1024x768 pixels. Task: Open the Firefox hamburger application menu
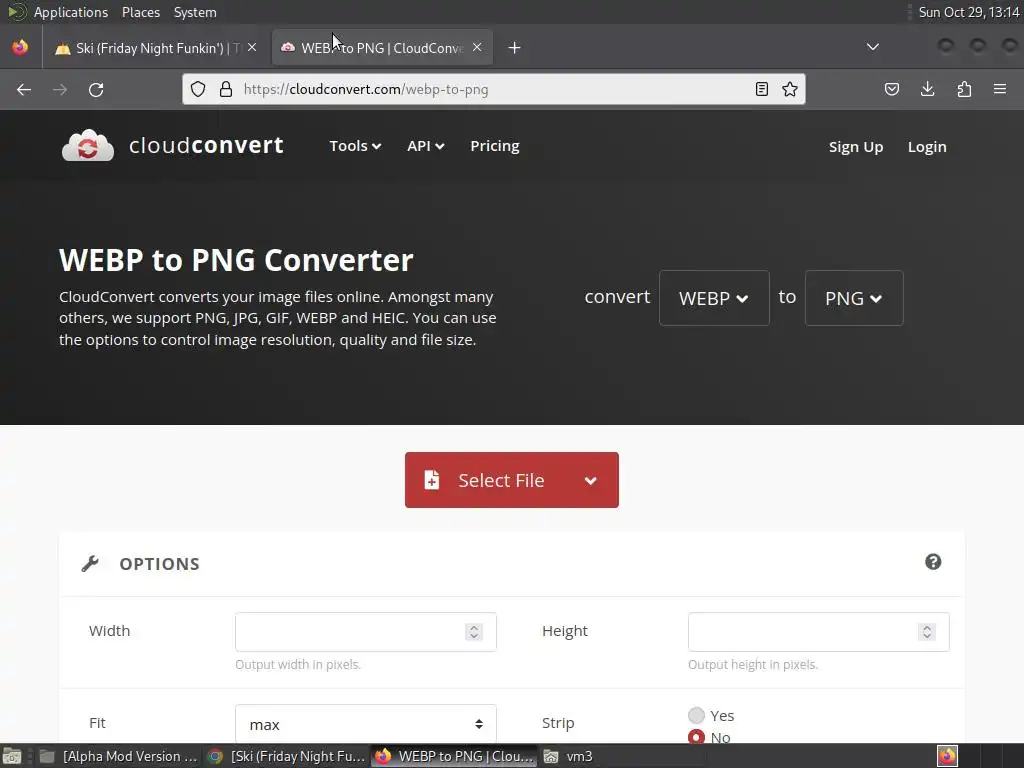(1000, 89)
